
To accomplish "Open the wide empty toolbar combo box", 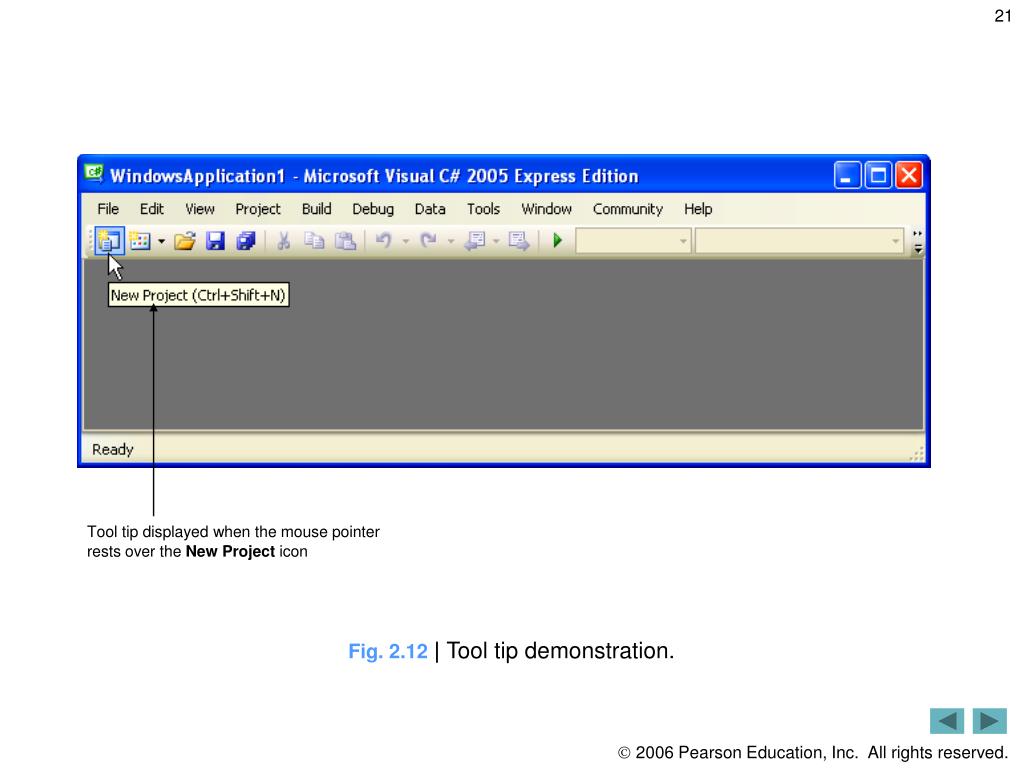I will pyautogui.click(x=800, y=241).
